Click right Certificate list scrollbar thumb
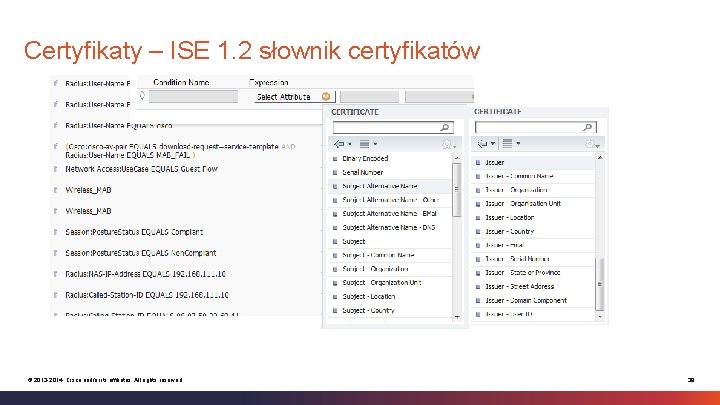This screenshot has height=405, width=720. [x=599, y=285]
